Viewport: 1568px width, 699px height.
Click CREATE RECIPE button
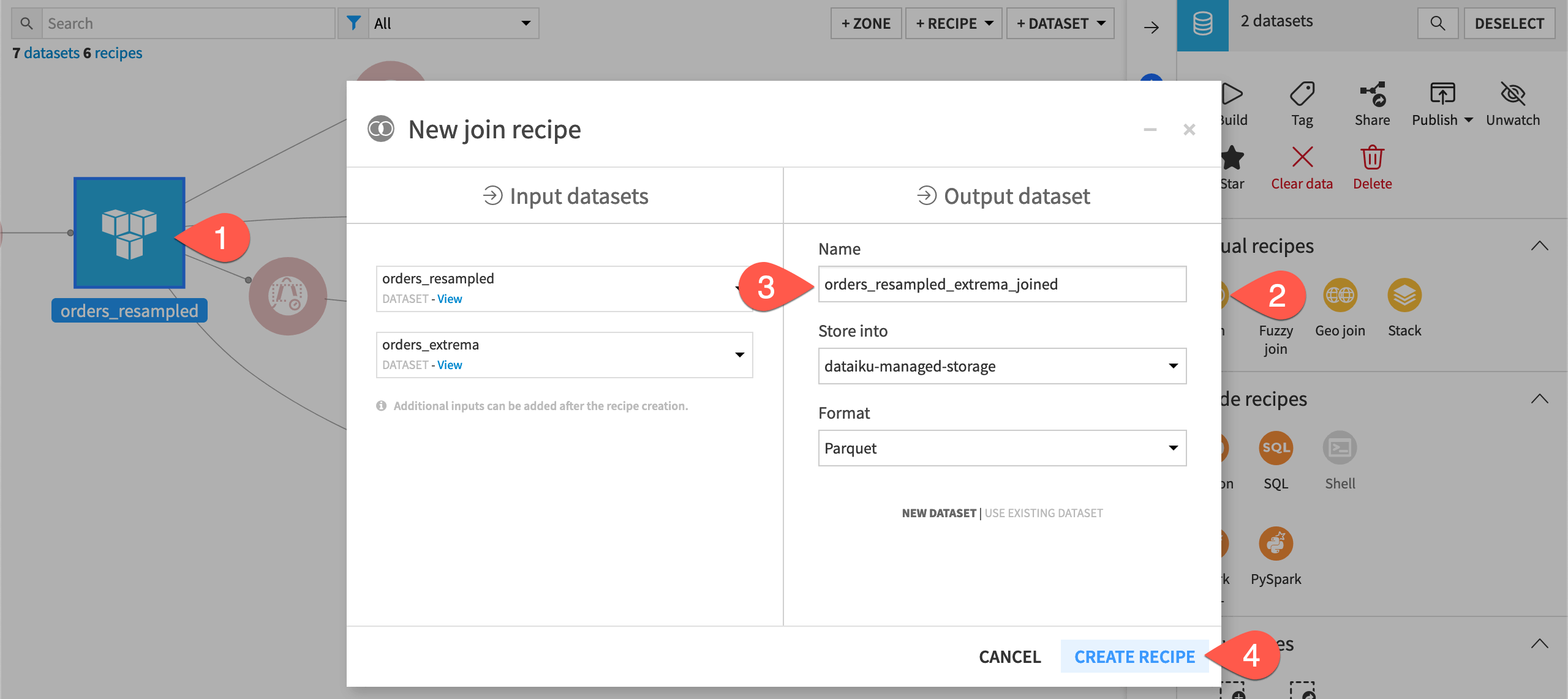(1134, 657)
